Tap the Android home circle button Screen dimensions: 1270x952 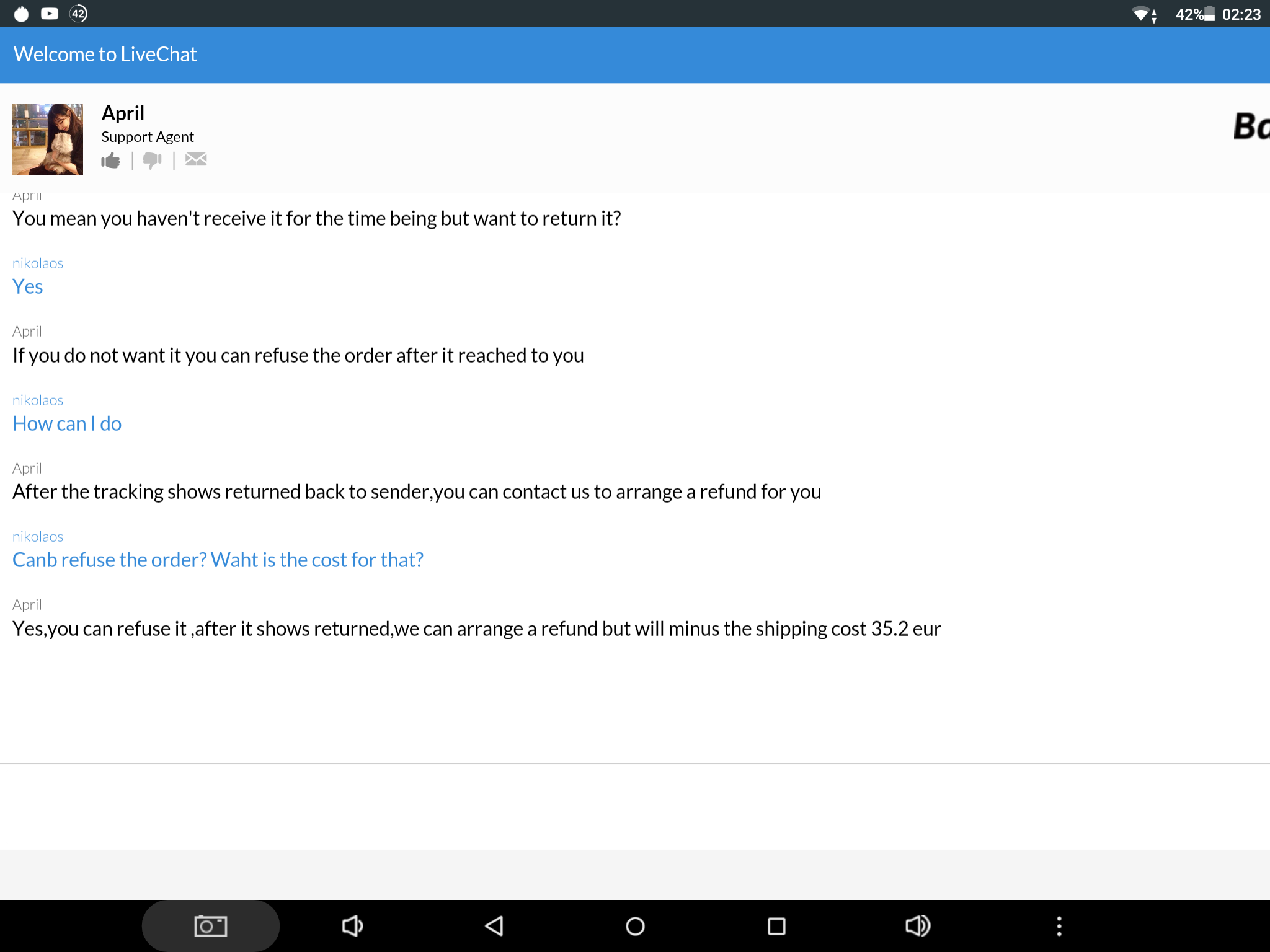pyautogui.click(x=635, y=926)
